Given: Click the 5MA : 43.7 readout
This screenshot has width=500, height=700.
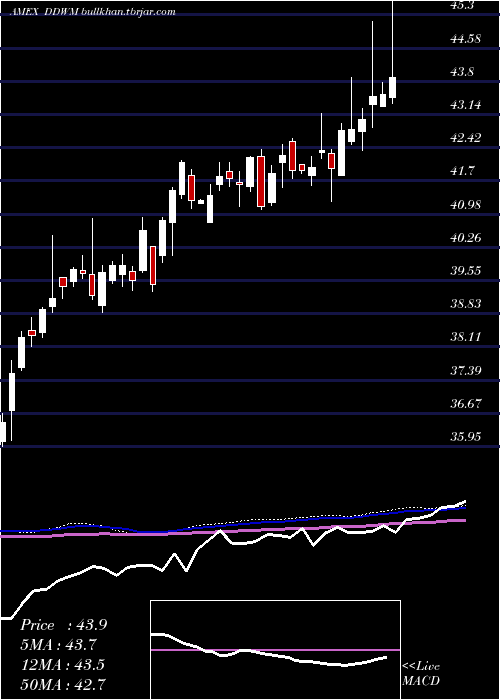Looking at the screenshot, I should point(58,645).
